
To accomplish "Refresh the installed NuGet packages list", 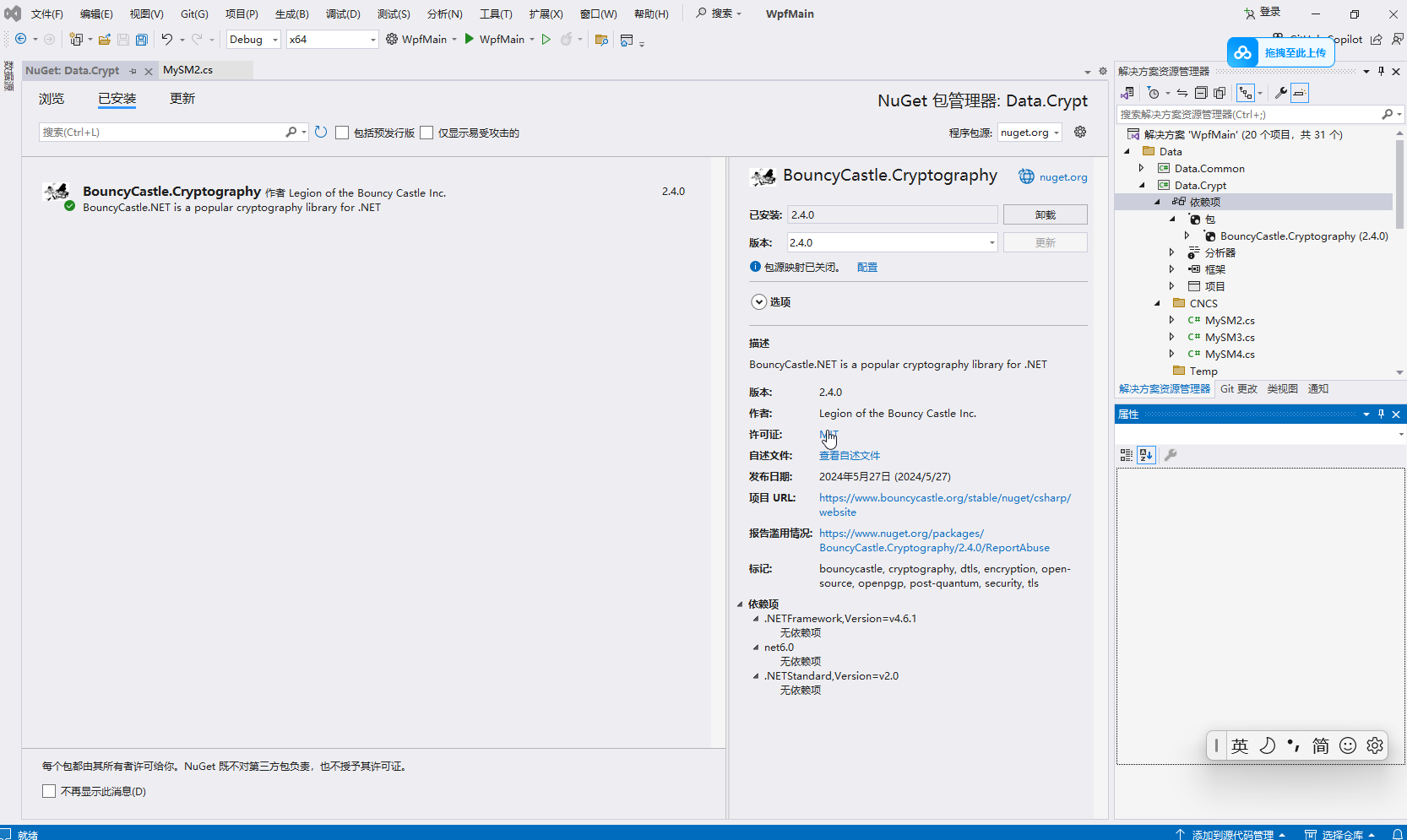I will pos(320,132).
